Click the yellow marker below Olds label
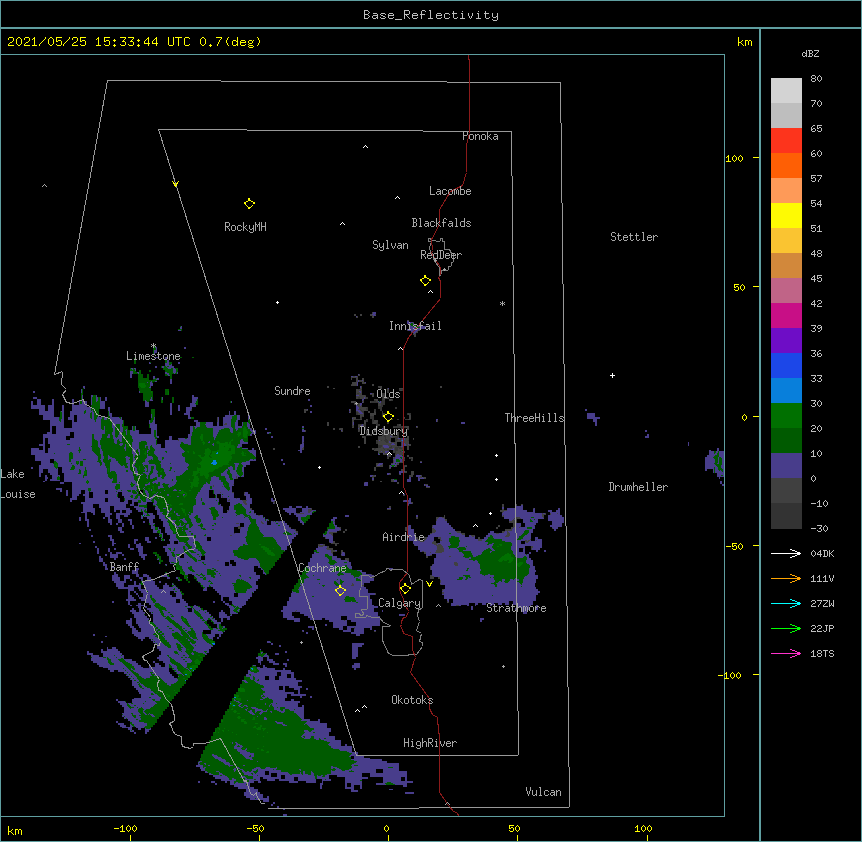The height and width of the screenshot is (842, 862). click(x=388, y=416)
